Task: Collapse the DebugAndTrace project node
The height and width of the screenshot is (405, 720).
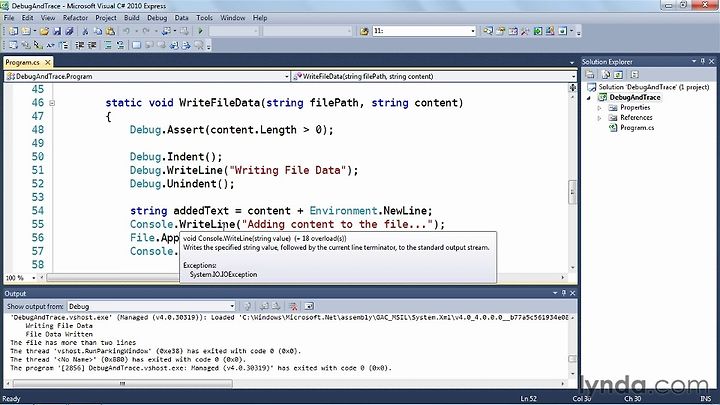Action: tap(589, 97)
